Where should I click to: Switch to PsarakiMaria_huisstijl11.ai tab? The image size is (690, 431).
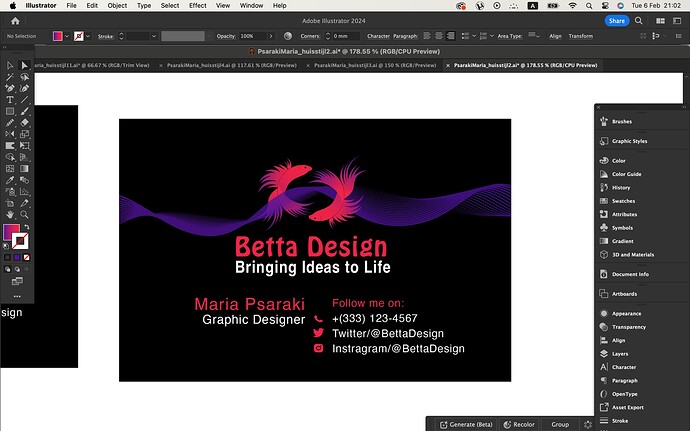point(92,65)
